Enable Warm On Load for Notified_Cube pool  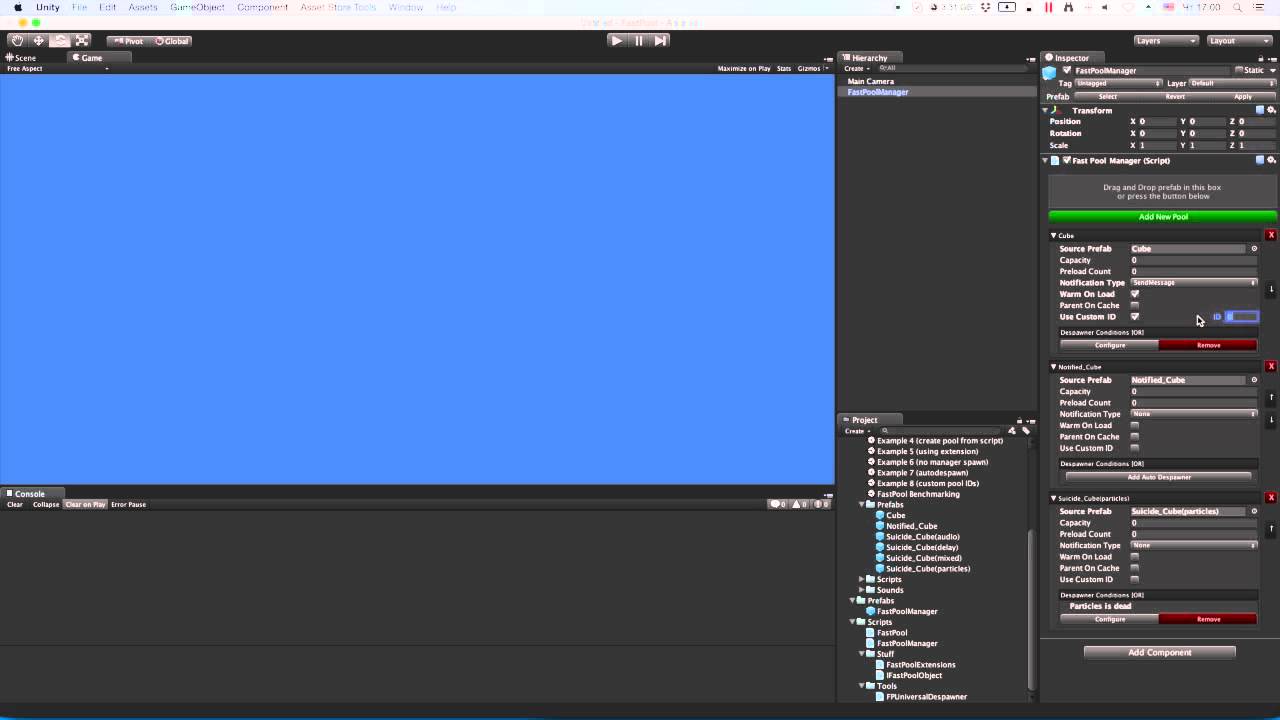click(x=1134, y=425)
